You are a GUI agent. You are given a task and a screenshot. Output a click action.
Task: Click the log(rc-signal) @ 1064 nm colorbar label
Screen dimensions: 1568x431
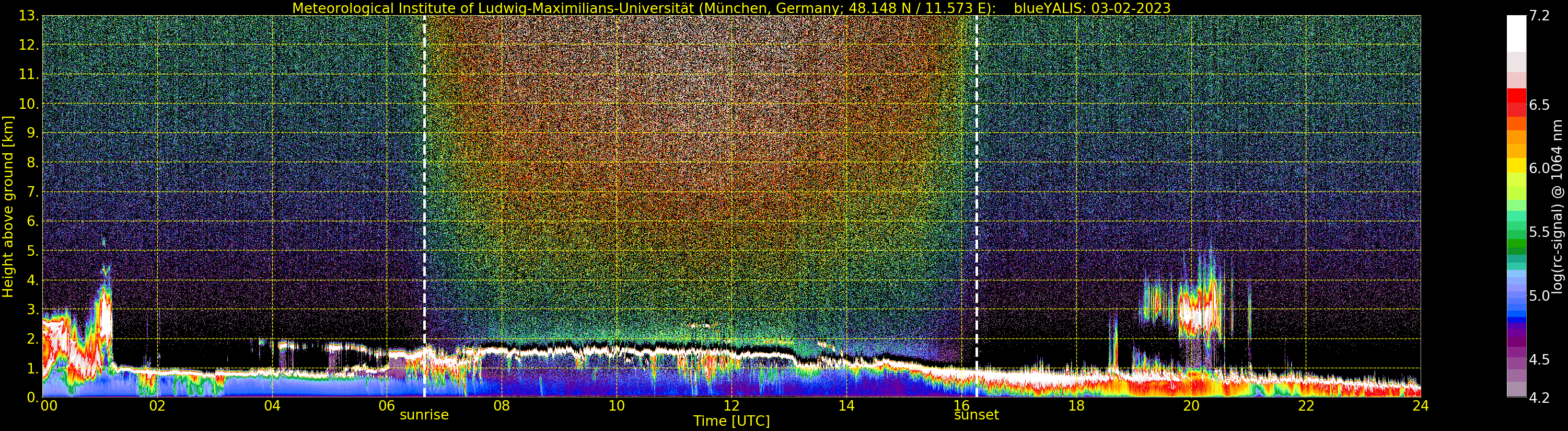tap(1558, 207)
